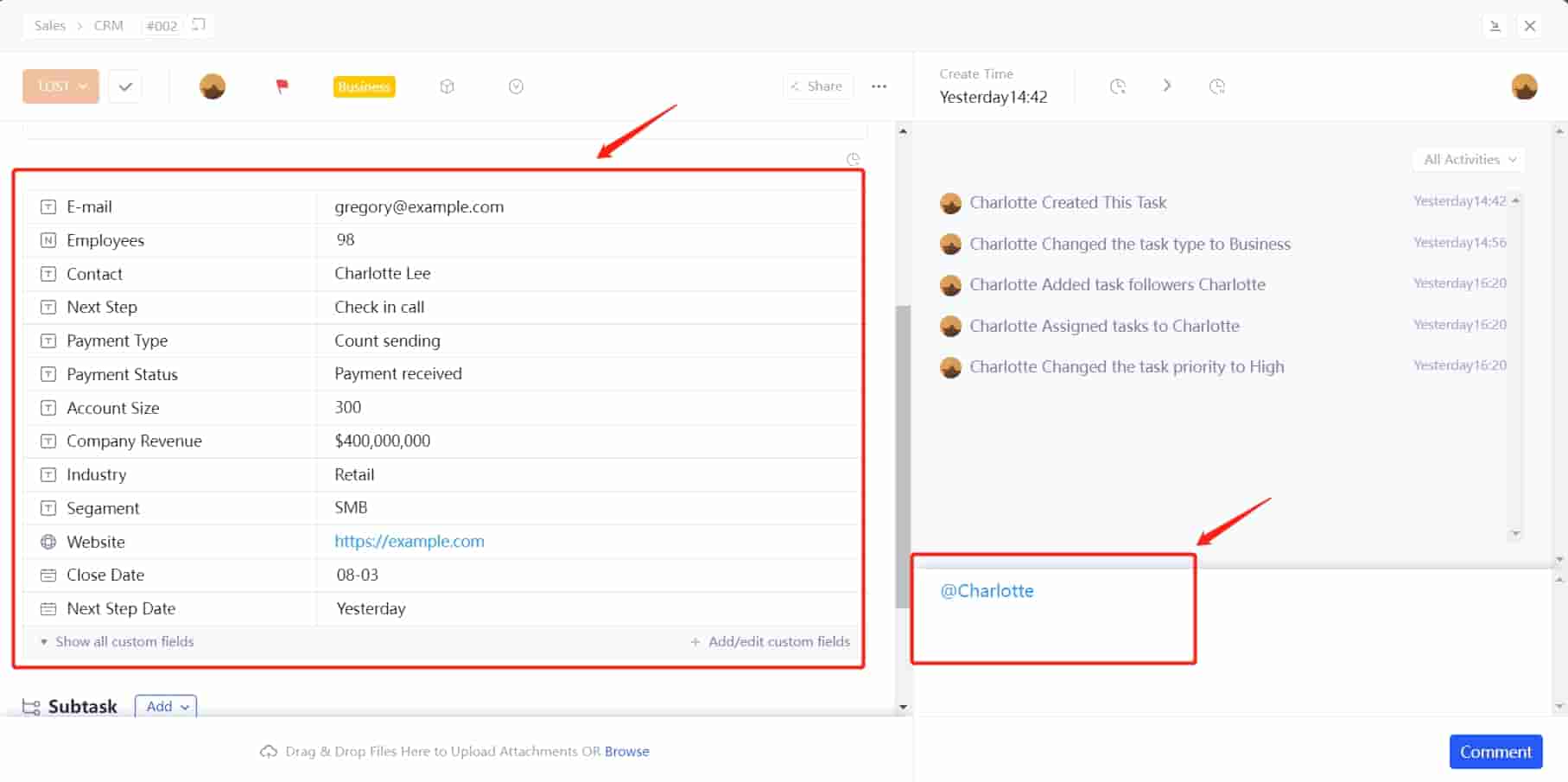Image resolution: width=1568 pixels, height=782 pixels.
Task: Open the https://example.com website link
Action: 409,542
